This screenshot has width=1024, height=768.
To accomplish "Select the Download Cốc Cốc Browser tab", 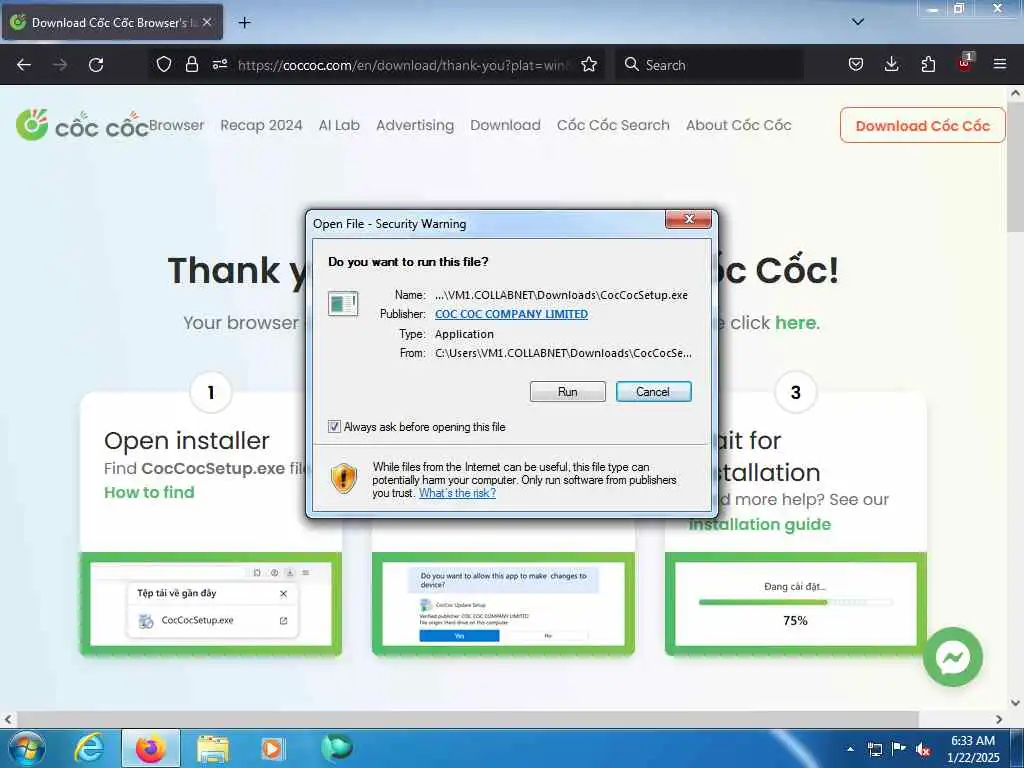I will click(112, 22).
